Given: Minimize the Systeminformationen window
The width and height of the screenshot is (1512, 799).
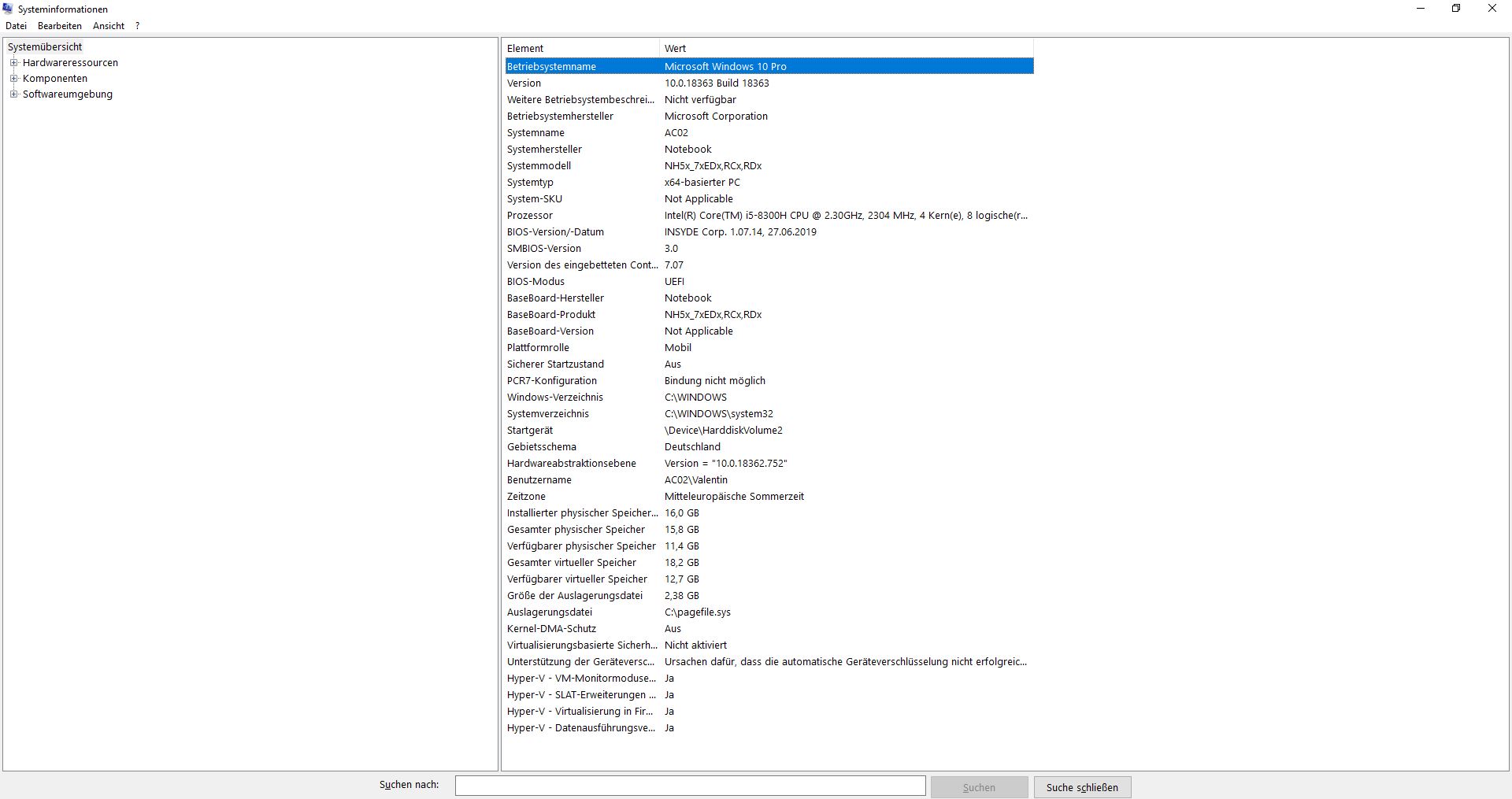Looking at the screenshot, I should (1421, 9).
